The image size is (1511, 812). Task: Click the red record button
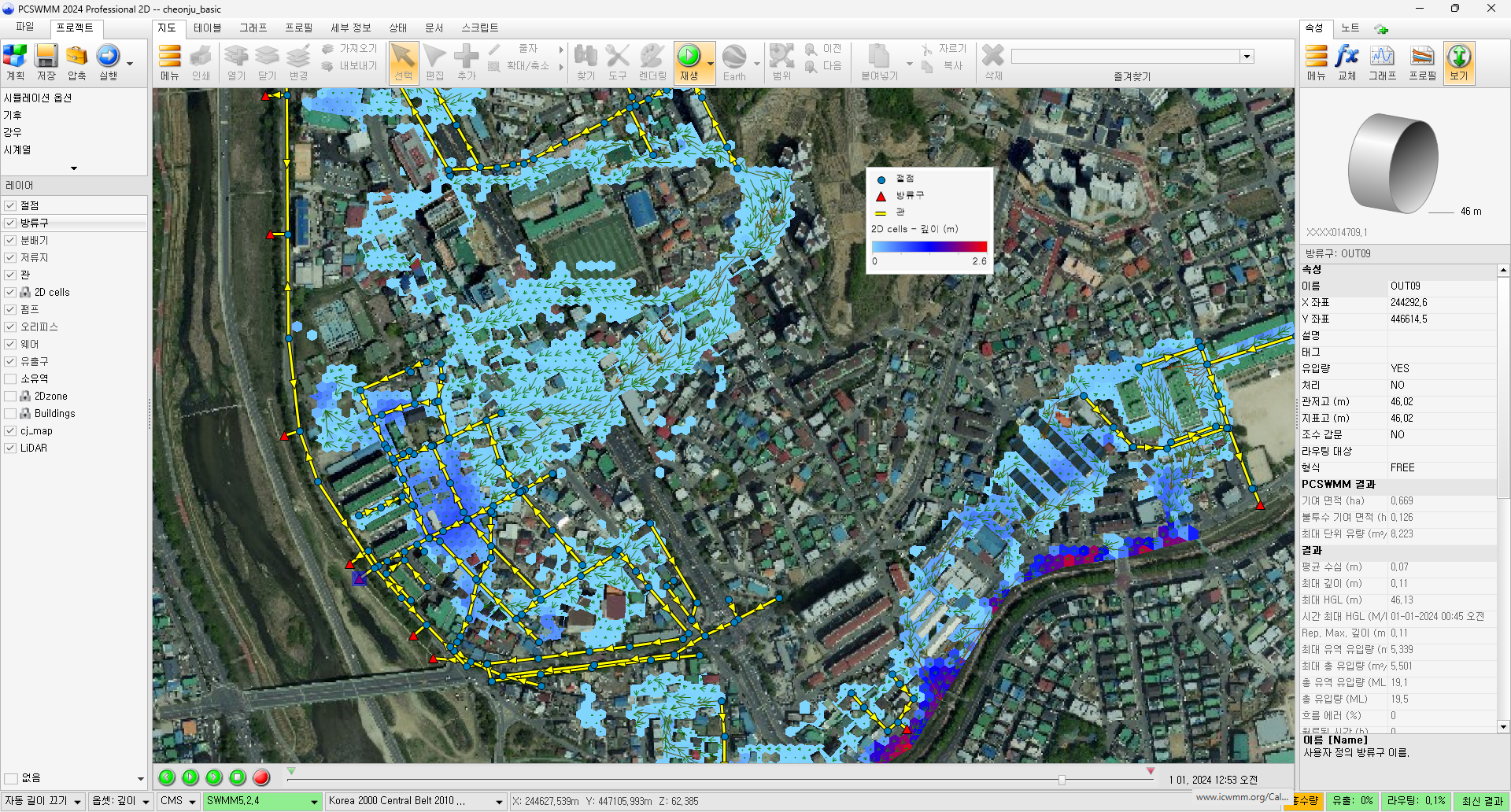coord(261,777)
